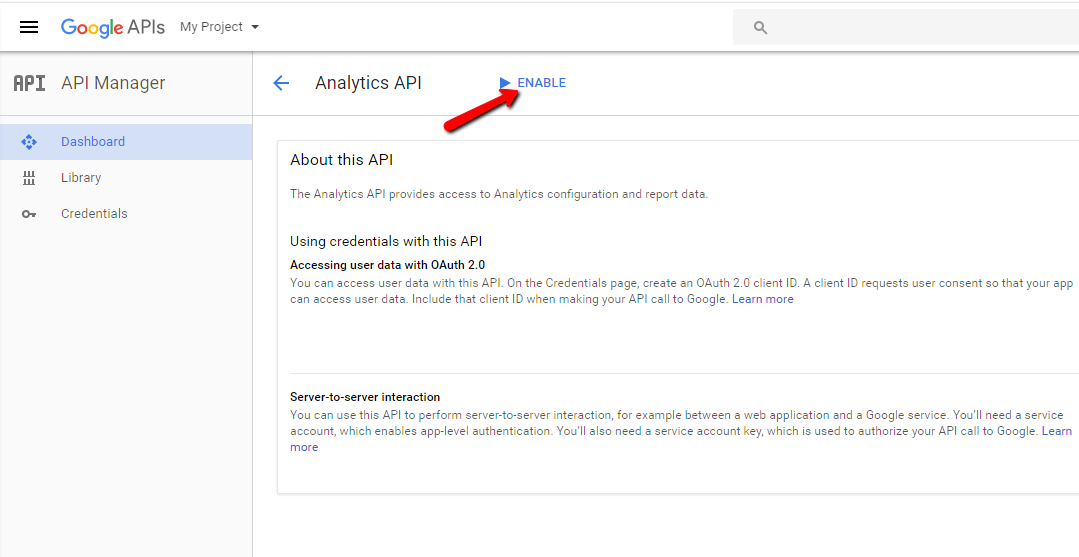
Task: Open Learn more link under OAuth 2.0
Action: tap(762, 299)
